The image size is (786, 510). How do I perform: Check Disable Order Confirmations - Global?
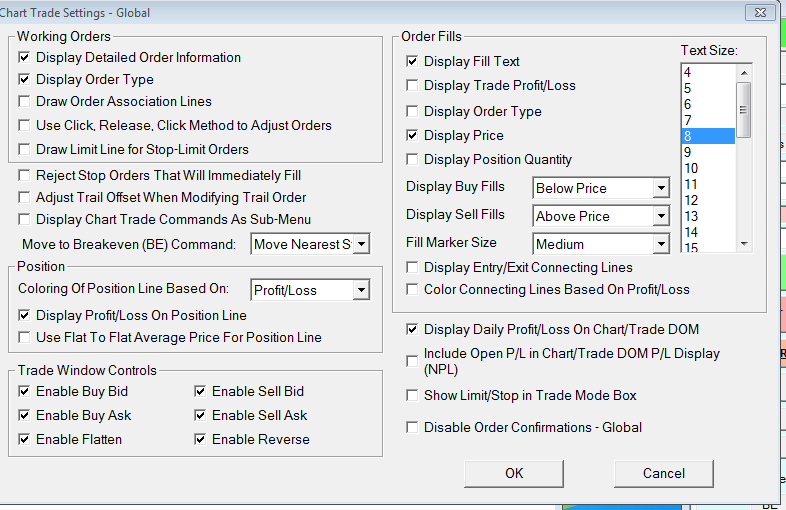pos(412,428)
